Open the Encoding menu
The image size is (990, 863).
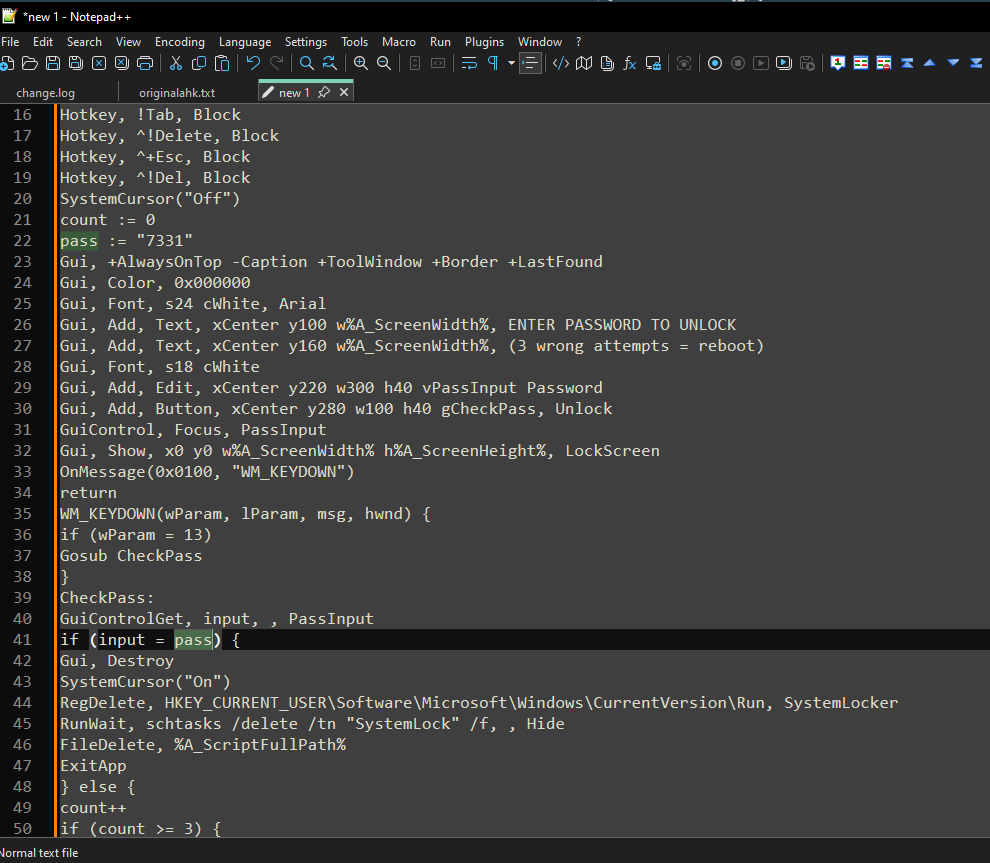click(x=180, y=42)
